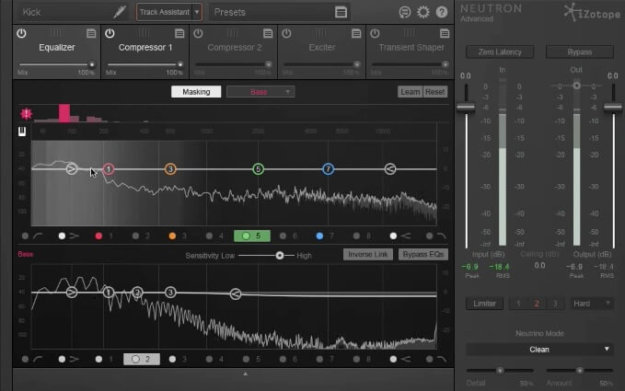Image resolution: width=625 pixels, height=391 pixels.
Task: Toggle upper EQ band 1 red enable dot
Action: pos(98,236)
